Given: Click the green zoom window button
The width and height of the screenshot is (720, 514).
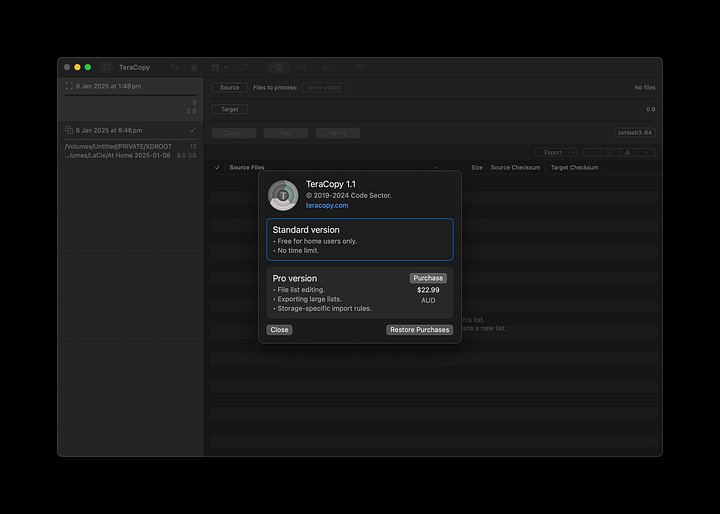Looking at the screenshot, I should (x=88, y=67).
